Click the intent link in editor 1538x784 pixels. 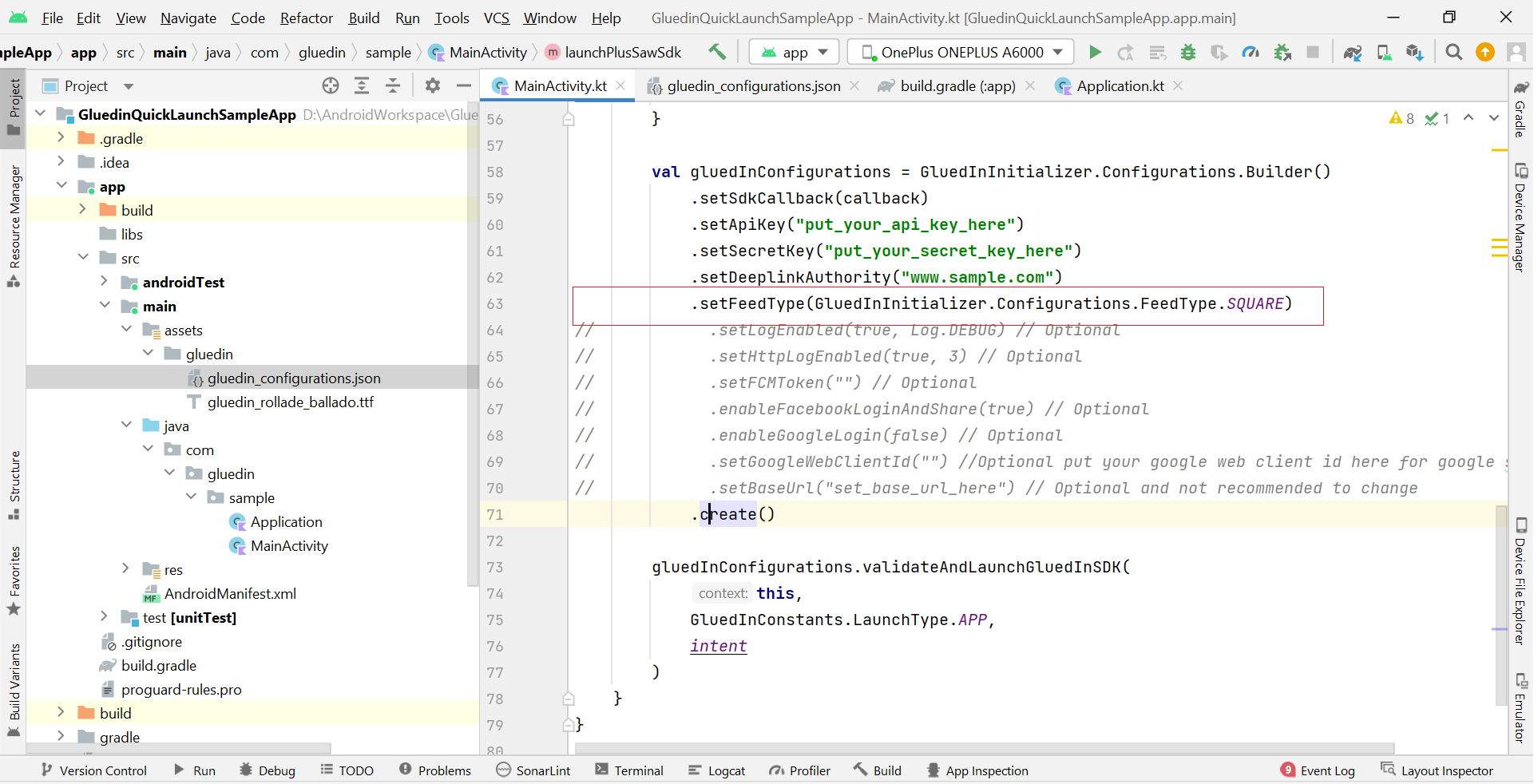click(719, 646)
